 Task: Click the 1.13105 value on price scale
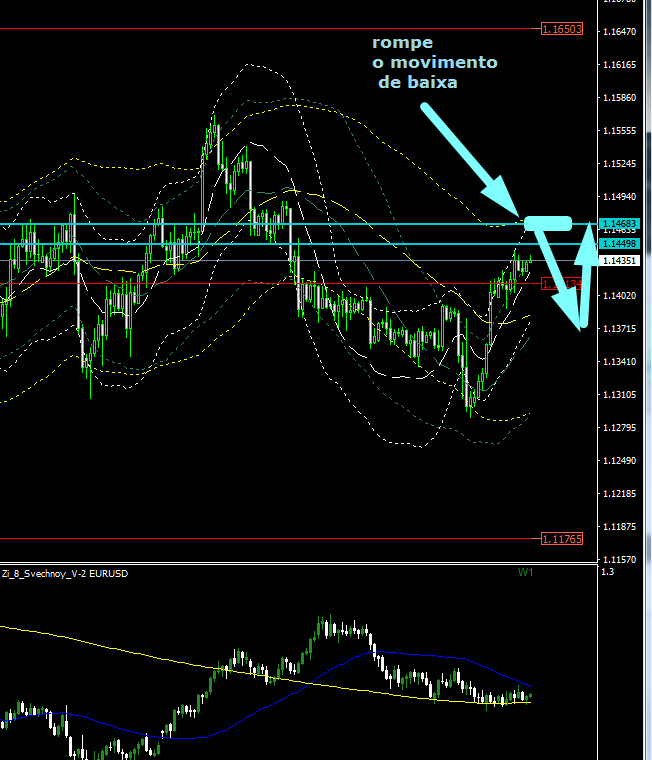621,395
